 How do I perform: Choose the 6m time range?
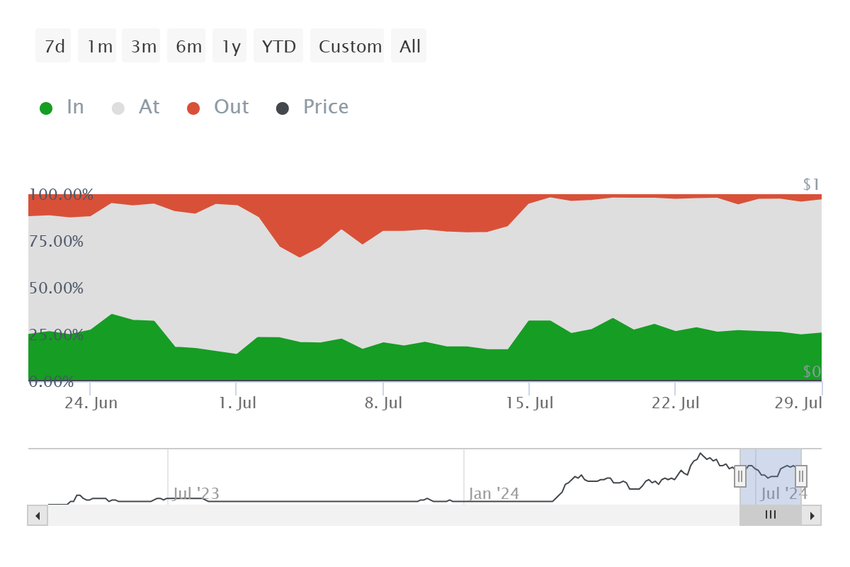click(186, 46)
